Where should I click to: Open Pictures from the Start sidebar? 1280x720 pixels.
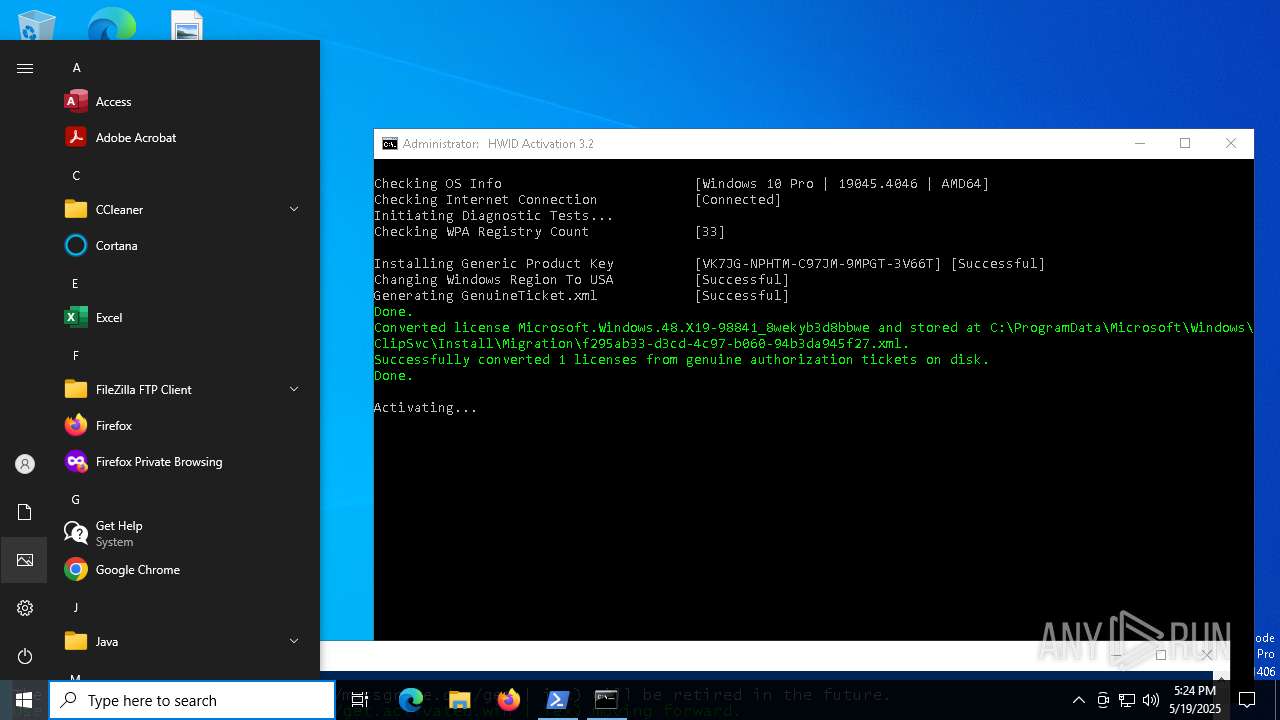pos(25,560)
